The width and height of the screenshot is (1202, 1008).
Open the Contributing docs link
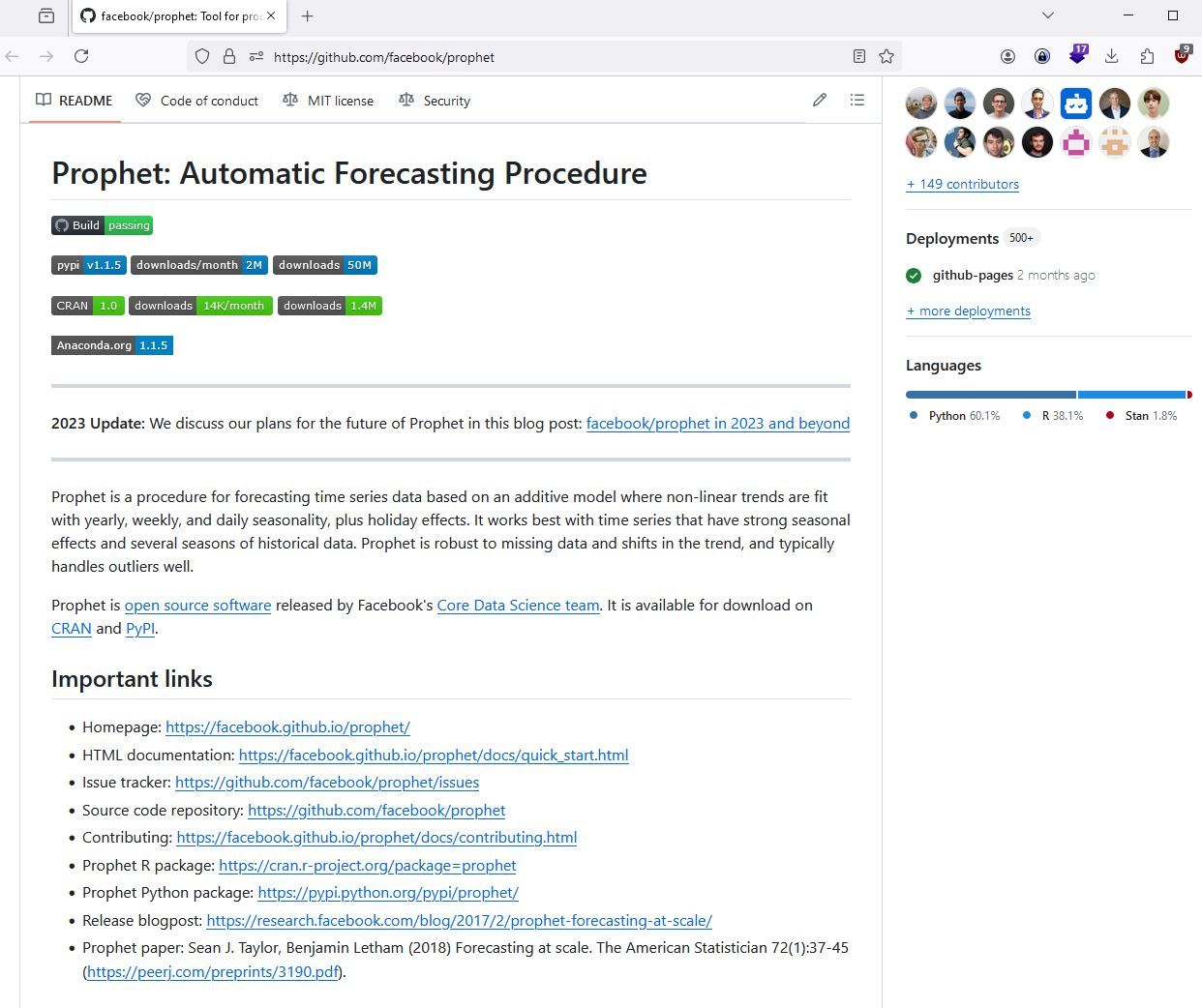(376, 837)
